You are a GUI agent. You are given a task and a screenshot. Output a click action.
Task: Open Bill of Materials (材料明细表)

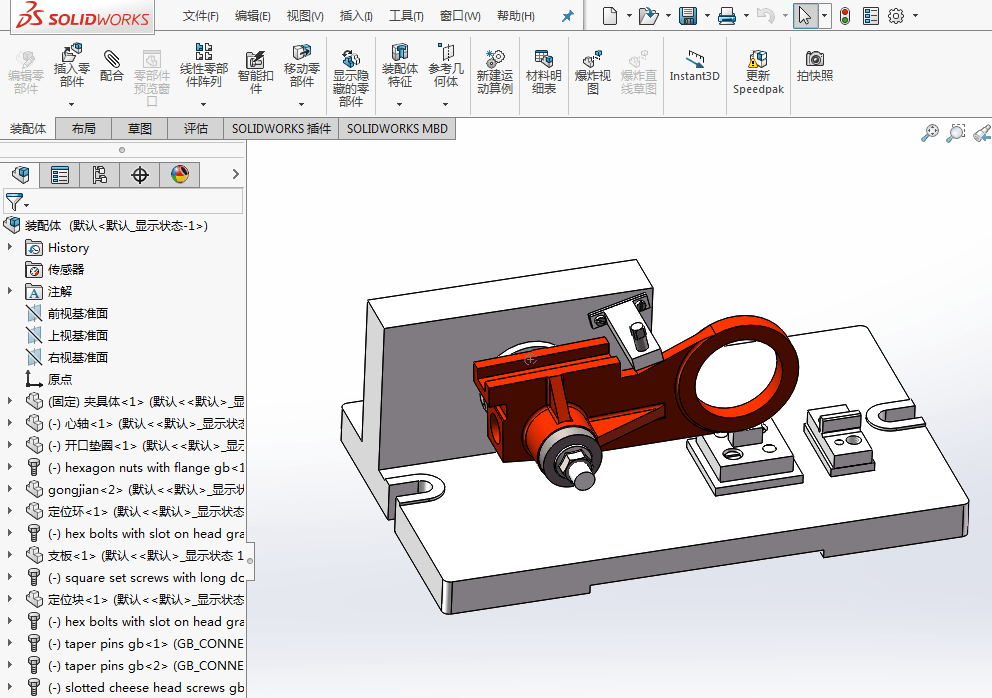[x=543, y=72]
